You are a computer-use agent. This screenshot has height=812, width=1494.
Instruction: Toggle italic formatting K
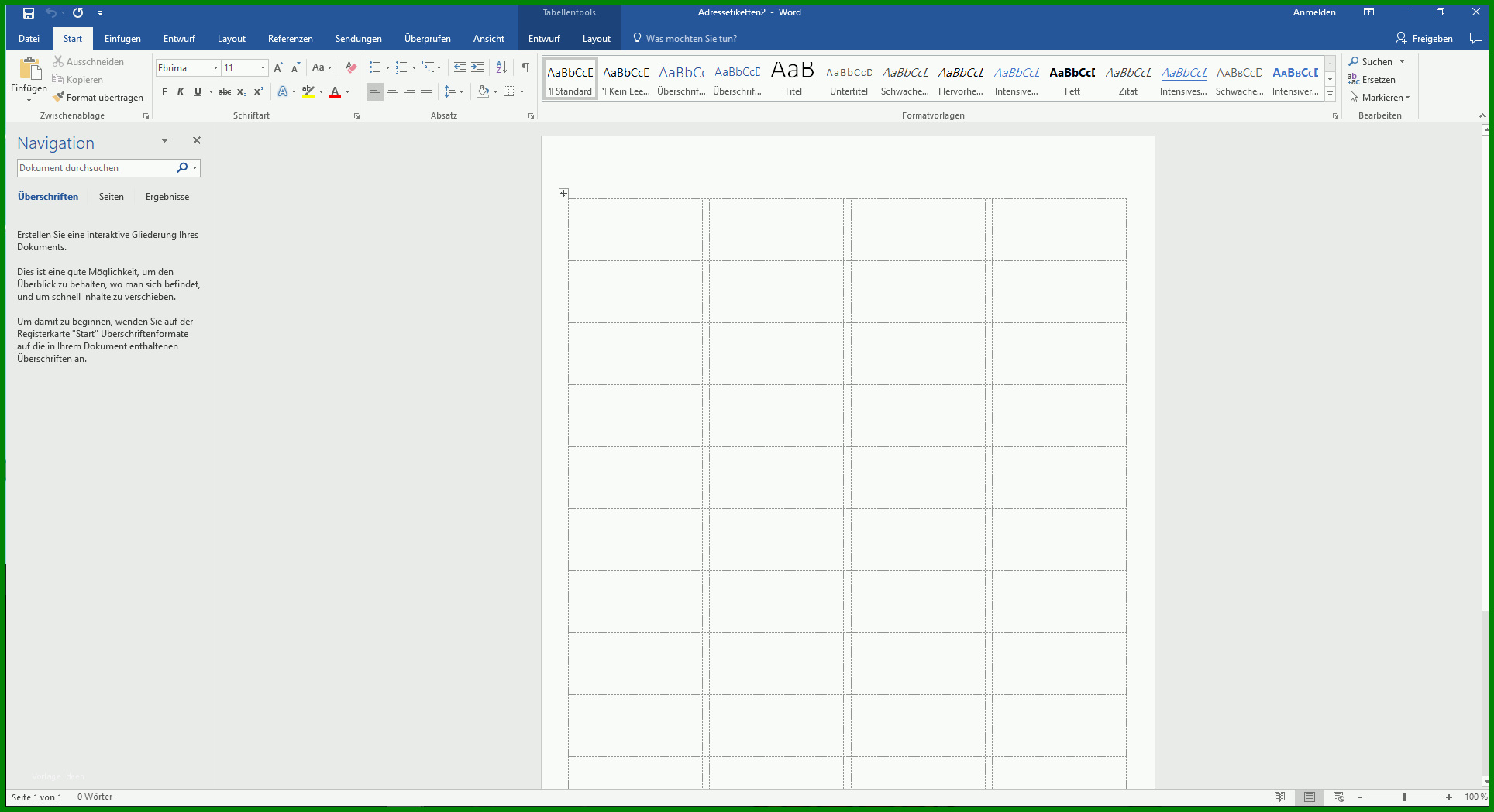tap(181, 91)
